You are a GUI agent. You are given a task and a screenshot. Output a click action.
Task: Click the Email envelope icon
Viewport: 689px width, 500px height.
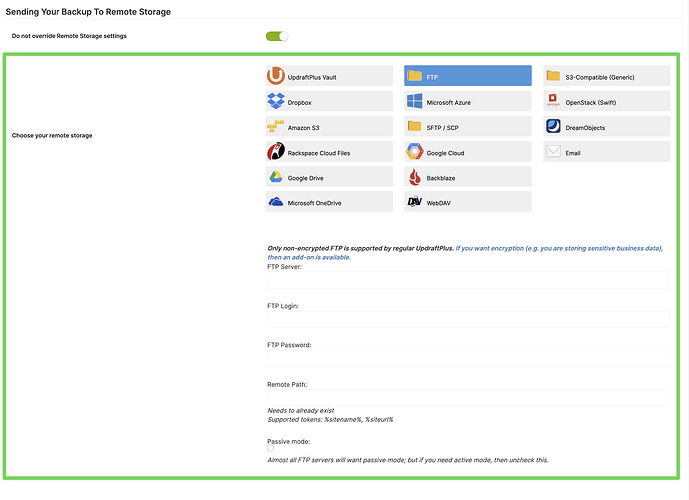(553, 152)
